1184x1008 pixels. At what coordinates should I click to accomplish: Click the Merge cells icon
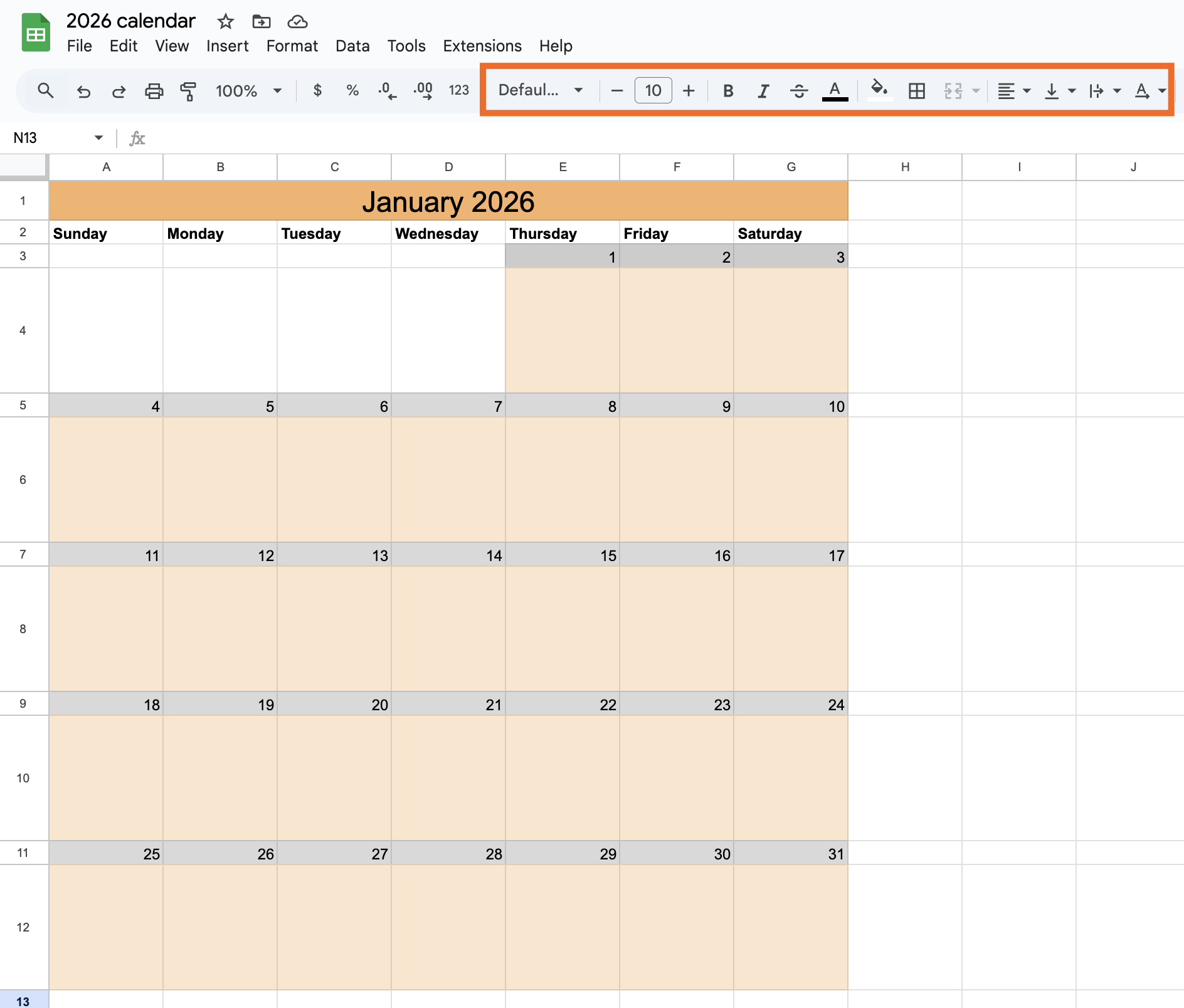pyautogui.click(x=952, y=91)
